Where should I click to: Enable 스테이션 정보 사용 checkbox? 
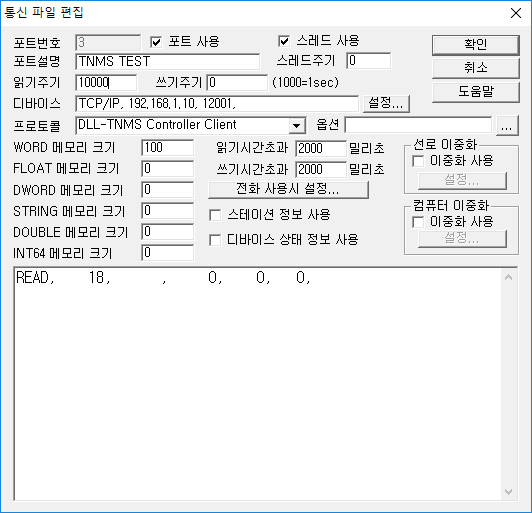click(x=215, y=215)
